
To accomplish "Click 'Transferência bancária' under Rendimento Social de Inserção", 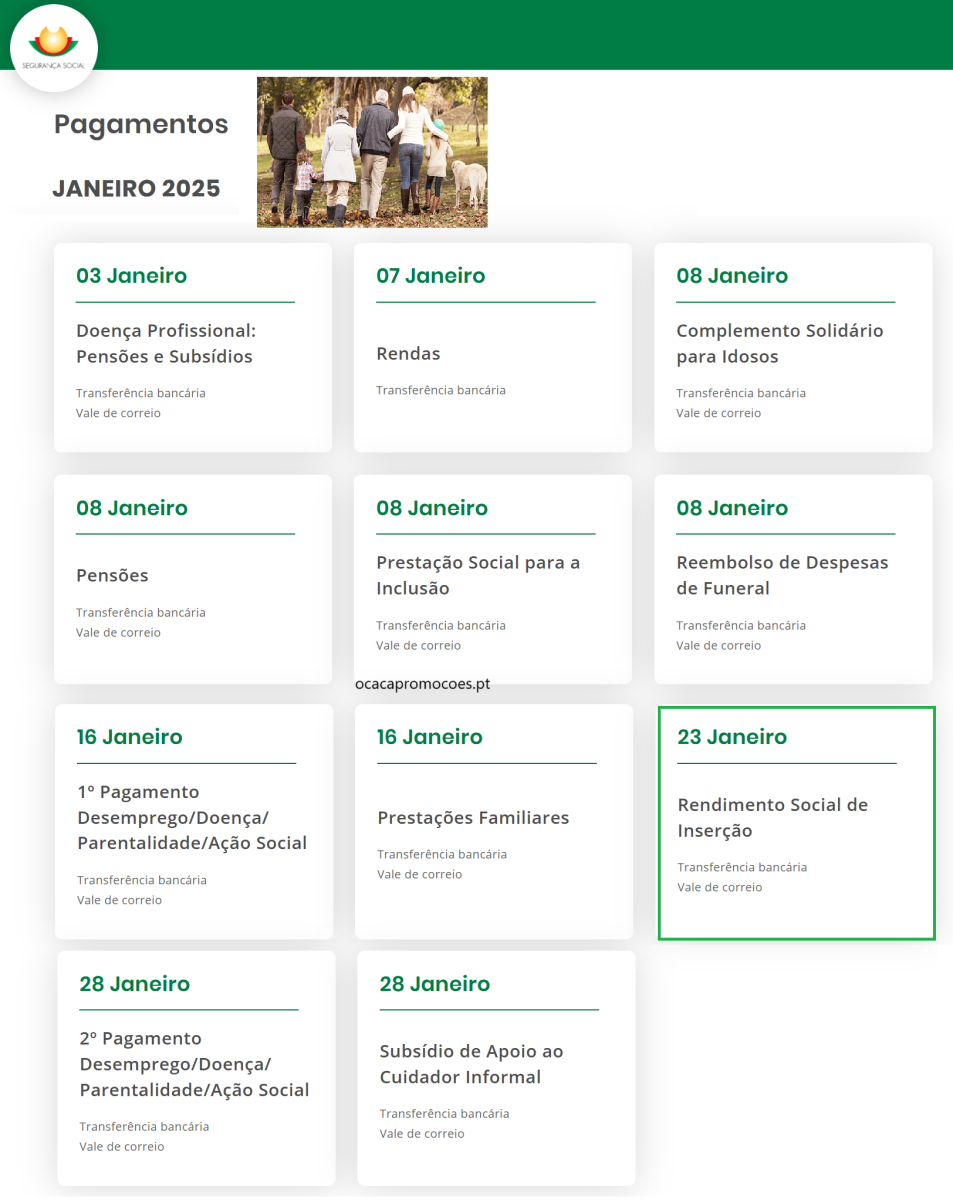I will click(x=742, y=867).
